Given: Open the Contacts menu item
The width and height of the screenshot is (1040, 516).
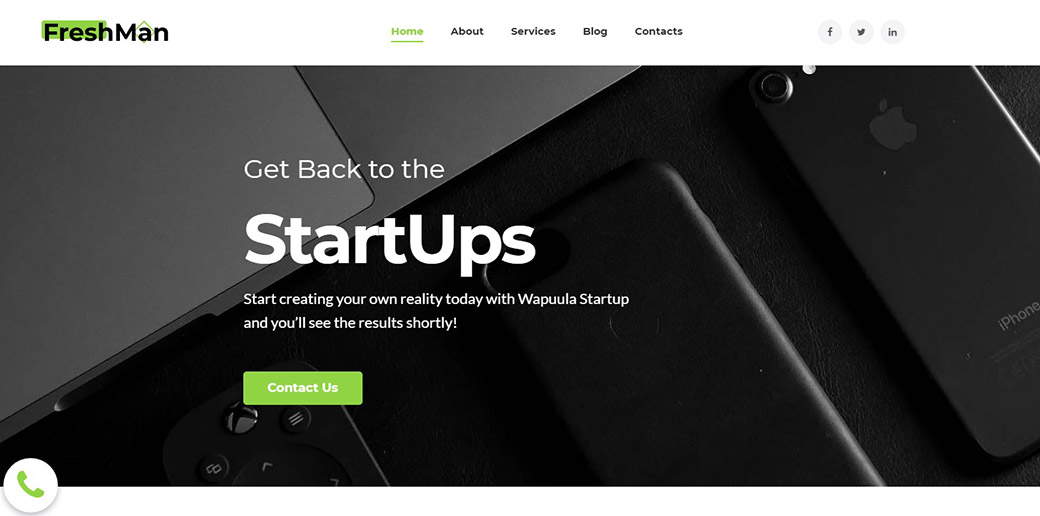Looking at the screenshot, I should point(659,31).
